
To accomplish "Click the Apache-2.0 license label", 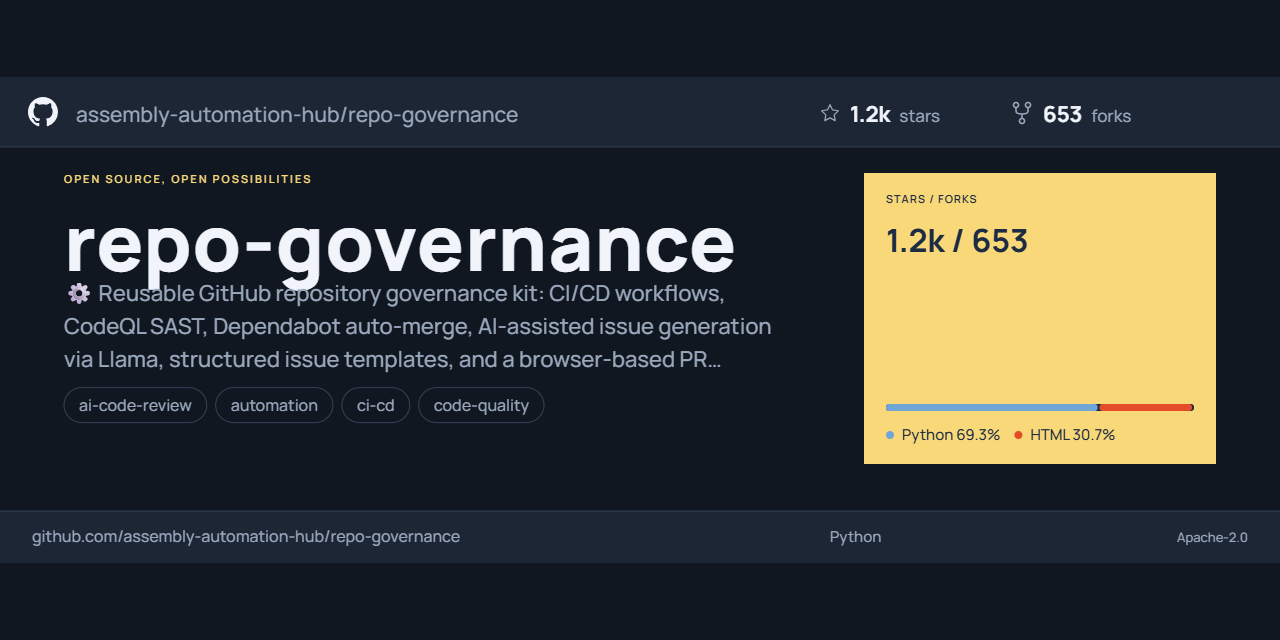I will point(1212,537).
